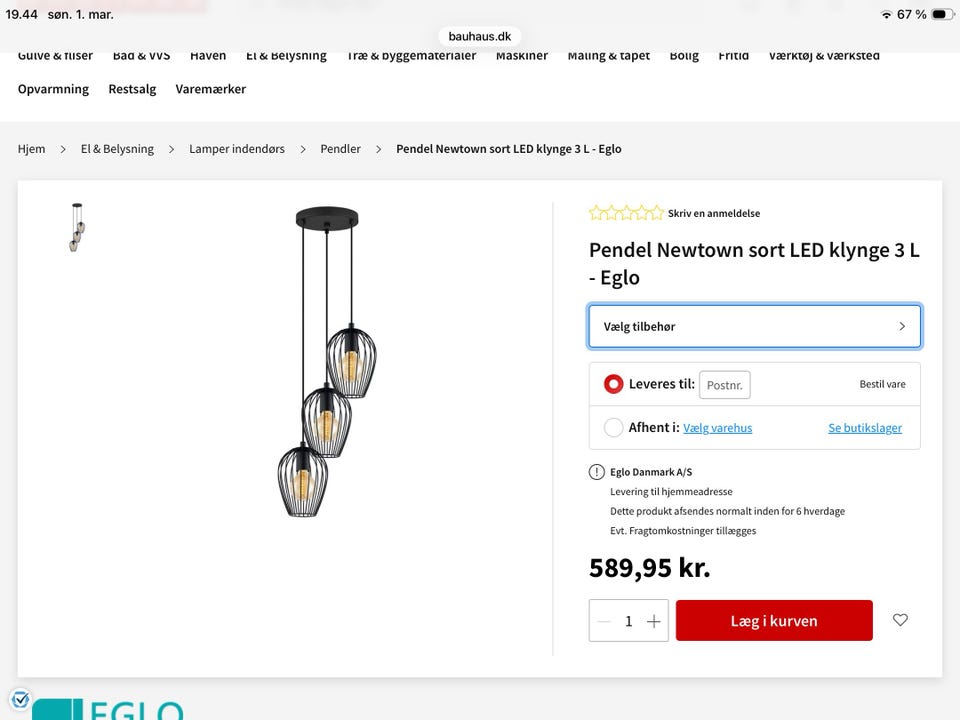Decrease quantity with minus icon
Screen dimensions: 960x720
pyautogui.click(x=604, y=621)
